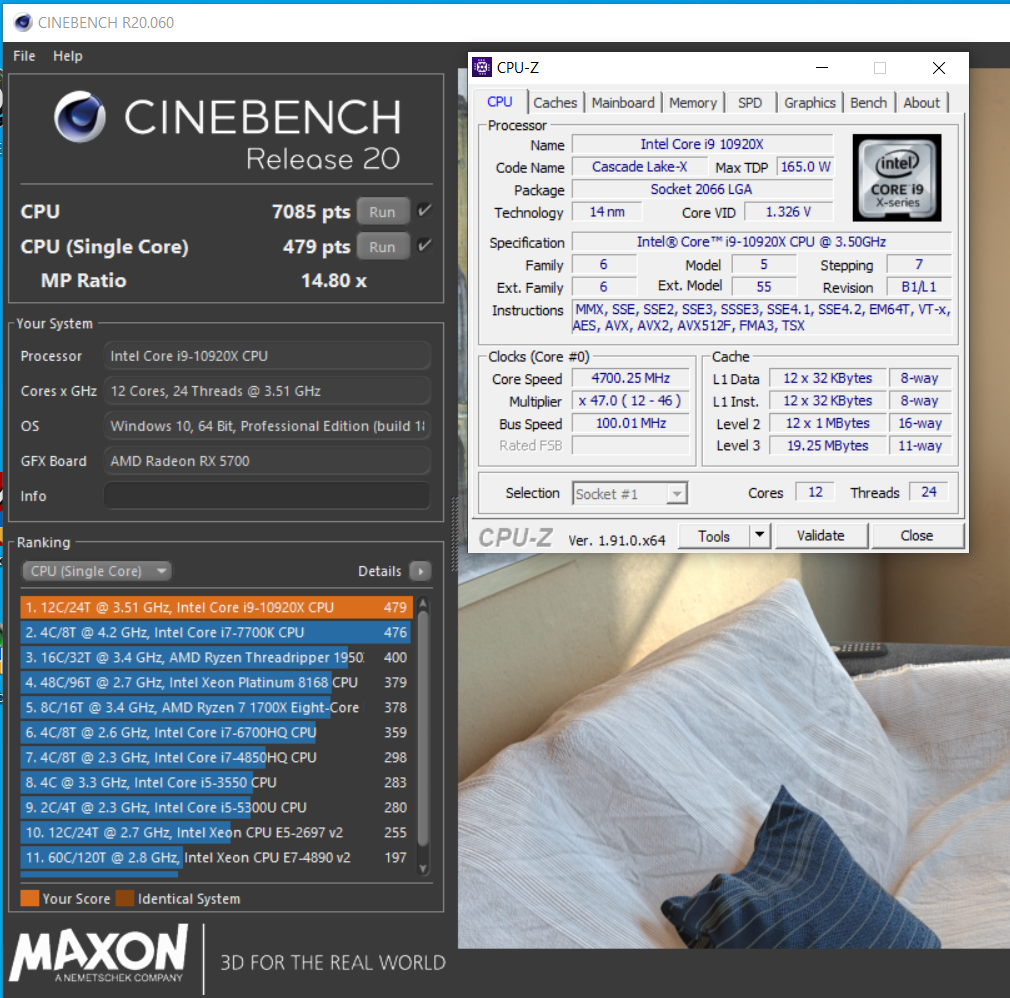This screenshot has height=998, width=1010.
Task: Switch to the Mainboard tab in CPU-Z
Action: [622, 102]
